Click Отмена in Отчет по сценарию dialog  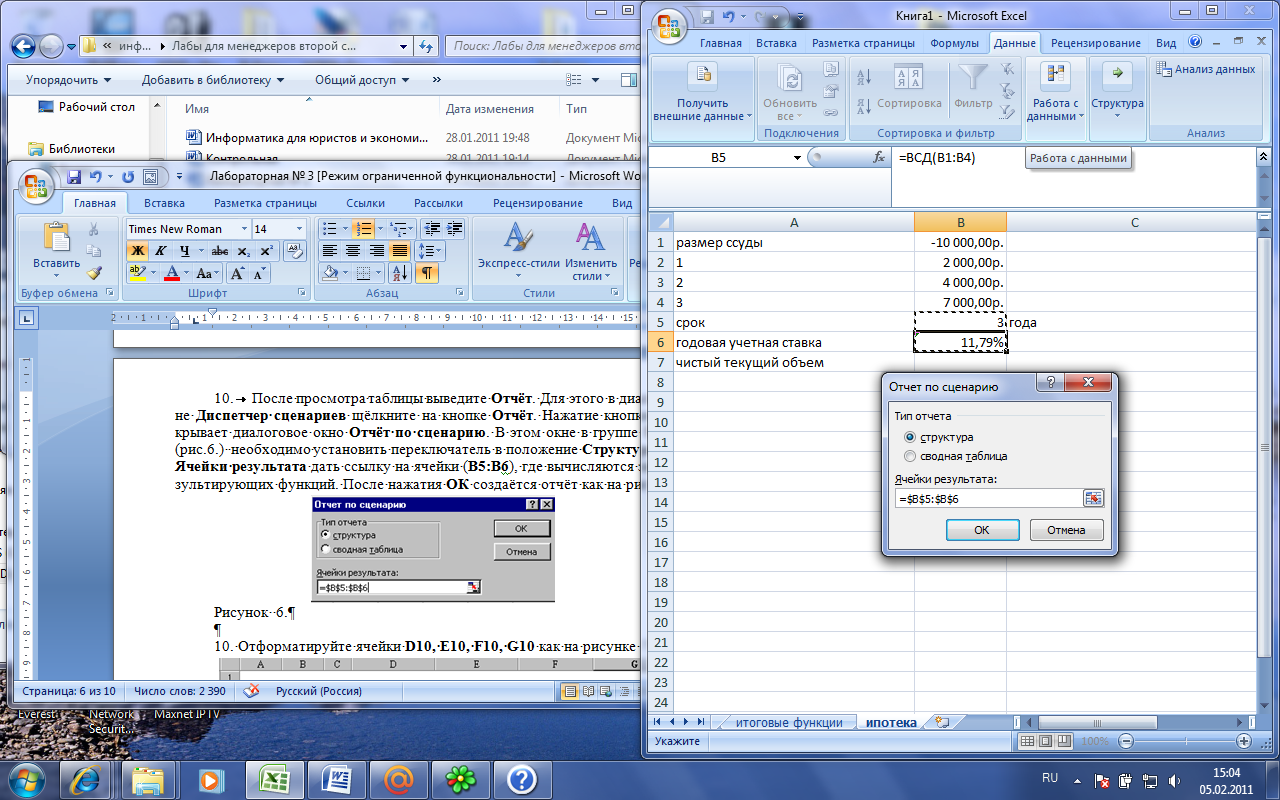1066,530
